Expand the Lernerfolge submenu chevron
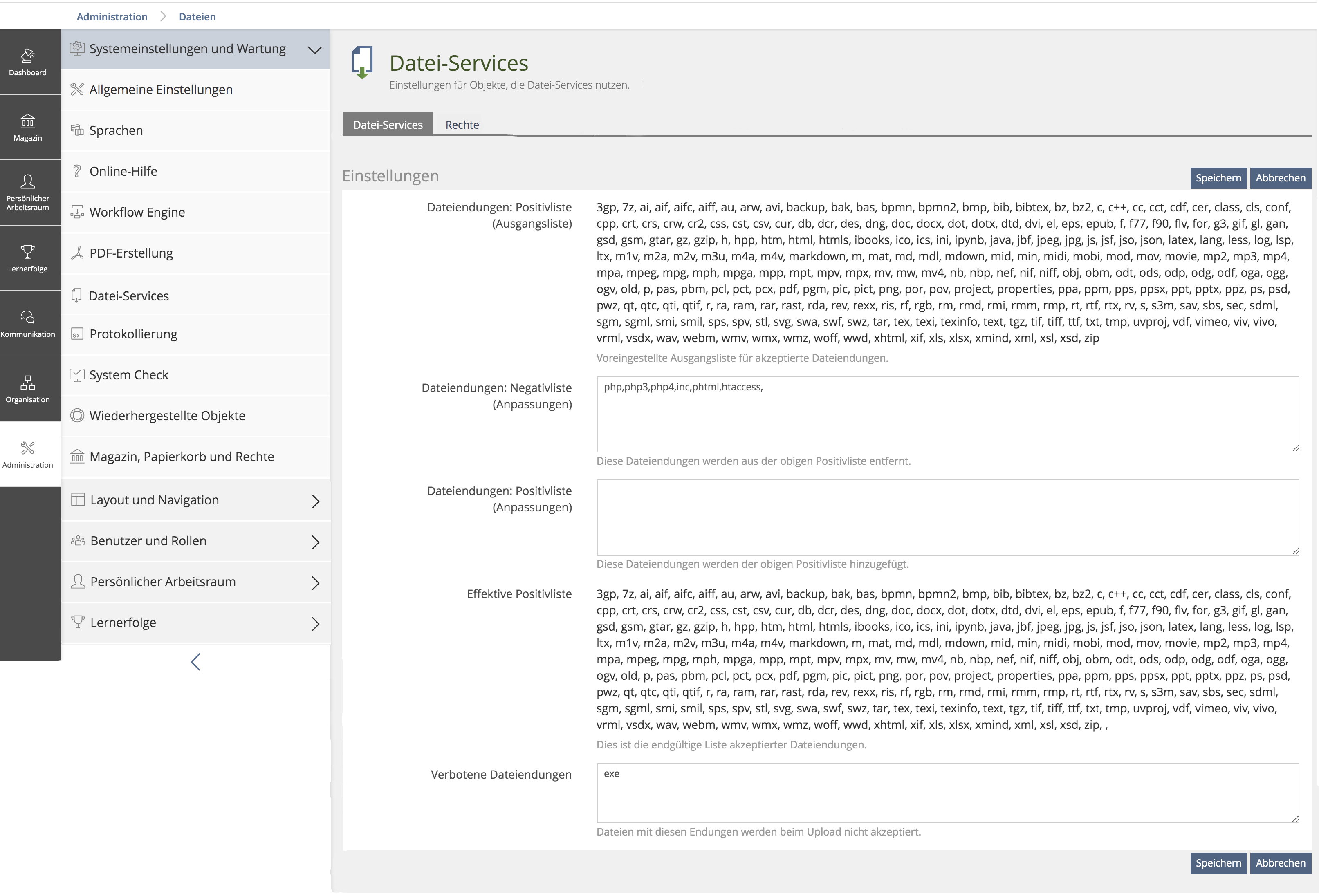The width and height of the screenshot is (1319, 896). pyautogui.click(x=315, y=624)
